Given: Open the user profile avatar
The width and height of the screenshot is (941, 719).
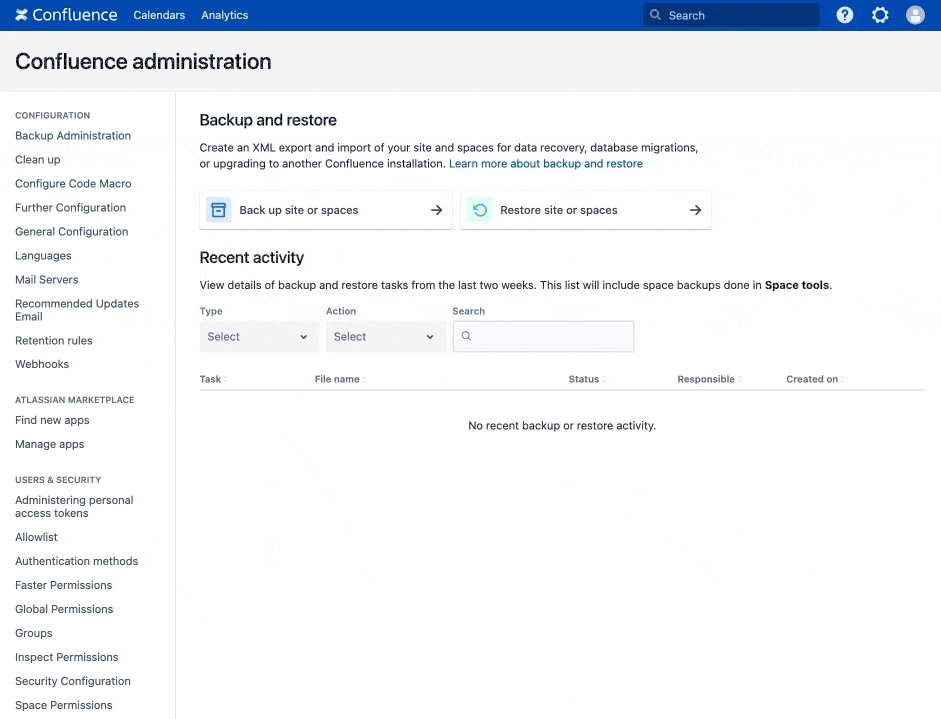Looking at the screenshot, I should tap(915, 15).
